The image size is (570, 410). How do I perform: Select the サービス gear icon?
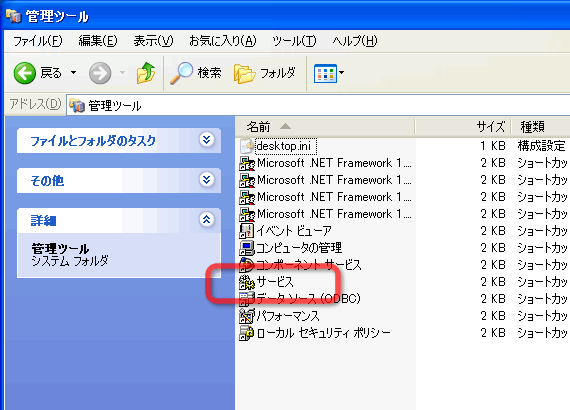[246, 282]
